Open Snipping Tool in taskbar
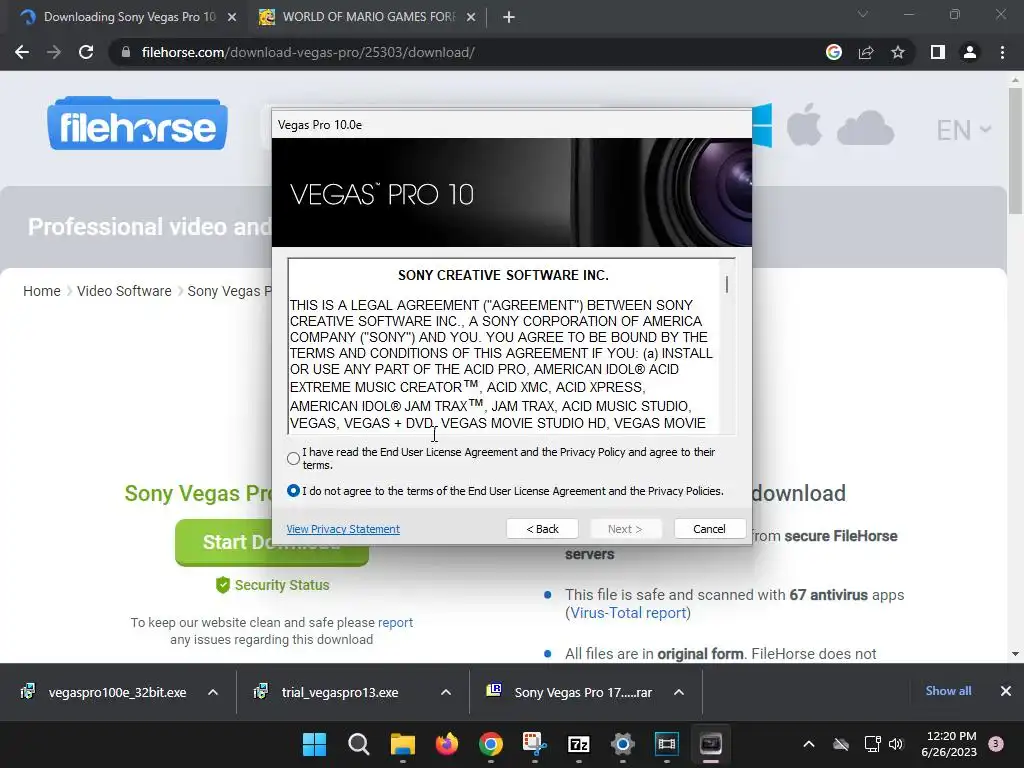 [x=534, y=744]
